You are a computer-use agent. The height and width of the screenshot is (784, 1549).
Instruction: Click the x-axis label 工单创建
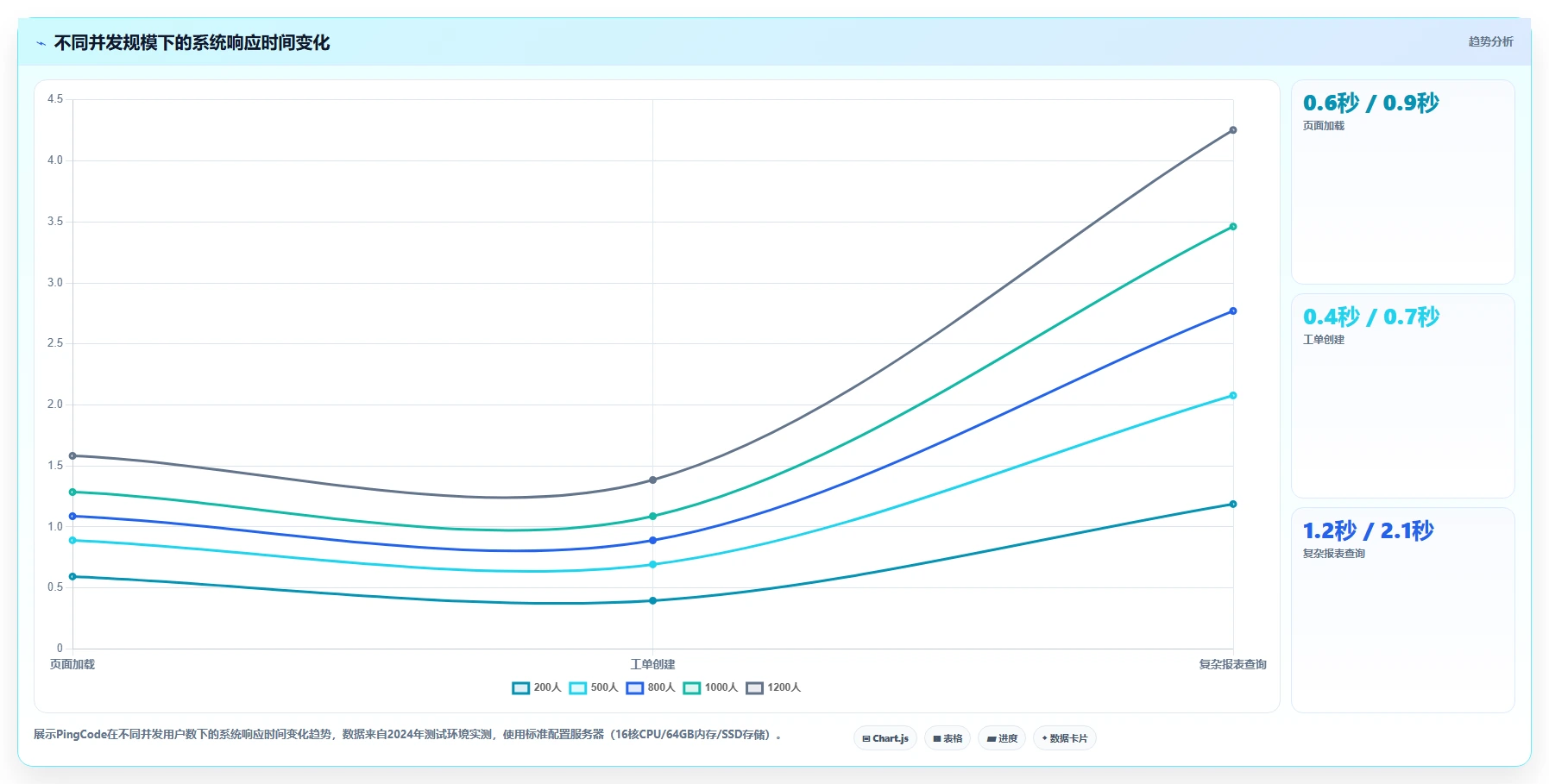pyautogui.click(x=652, y=664)
